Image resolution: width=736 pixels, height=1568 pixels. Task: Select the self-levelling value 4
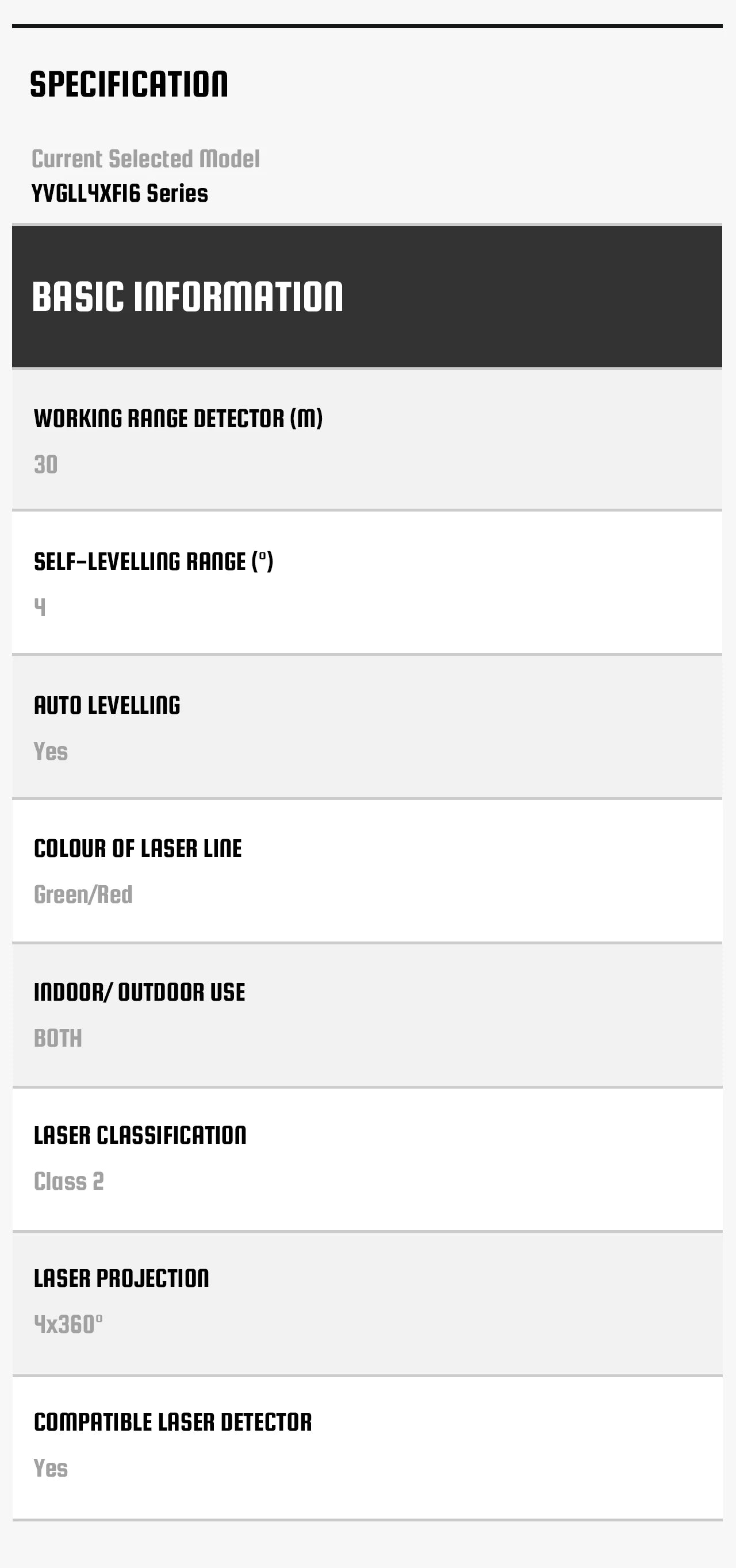(x=40, y=608)
